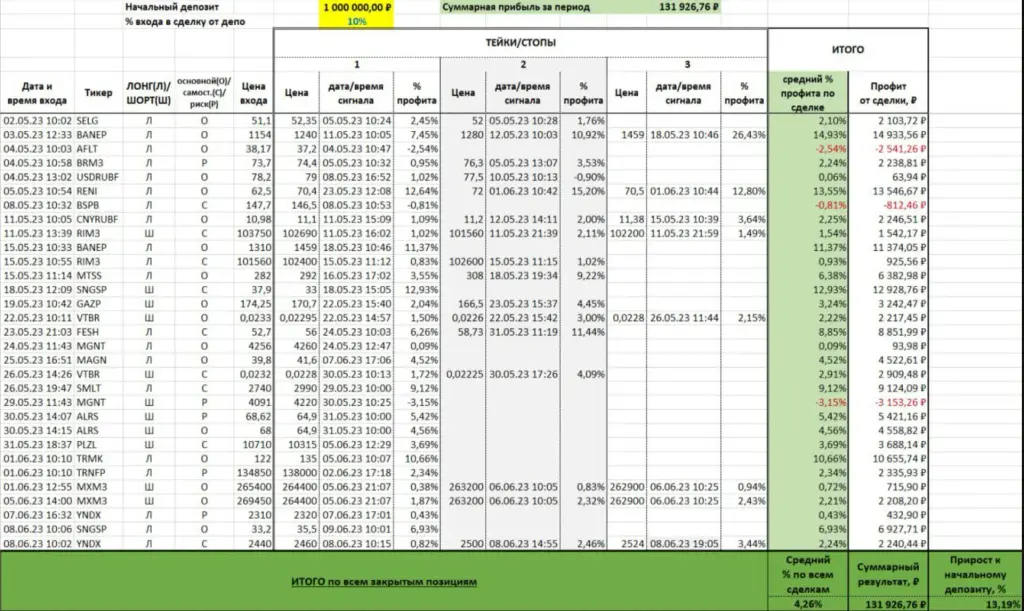The width and height of the screenshot is (1024, 611).
Task: Select the CNYRUBF ticker cell
Action: coord(97,219)
